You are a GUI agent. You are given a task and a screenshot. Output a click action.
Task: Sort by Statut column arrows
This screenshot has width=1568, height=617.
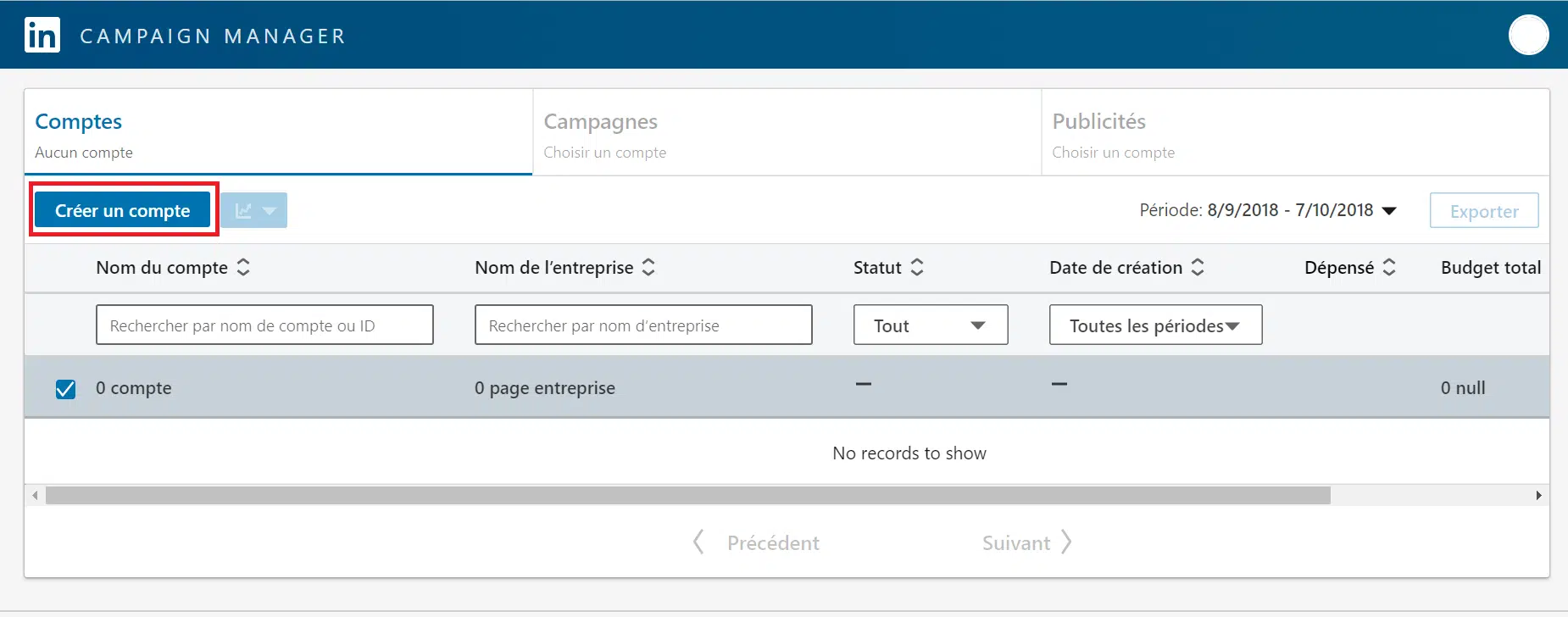[917, 268]
